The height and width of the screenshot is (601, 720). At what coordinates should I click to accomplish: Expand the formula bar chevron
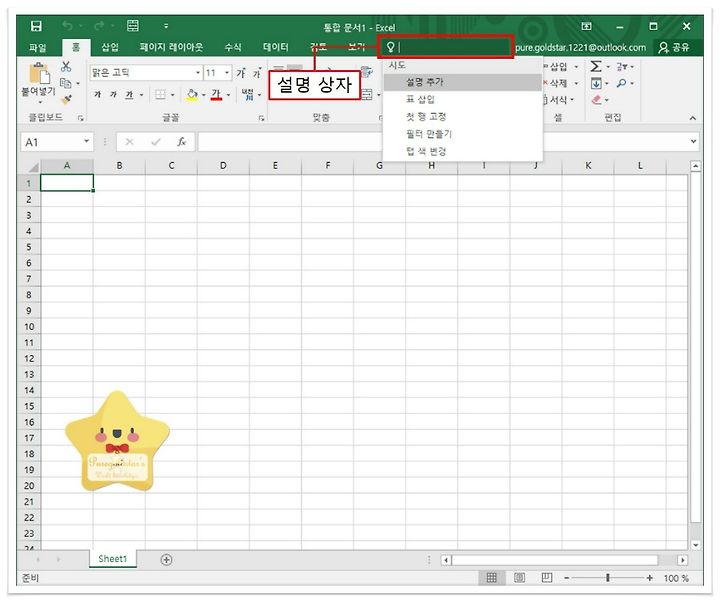pos(693,141)
